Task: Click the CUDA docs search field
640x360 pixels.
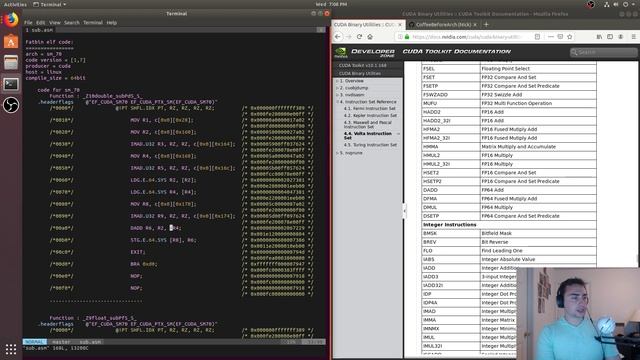Action: [603, 52]
